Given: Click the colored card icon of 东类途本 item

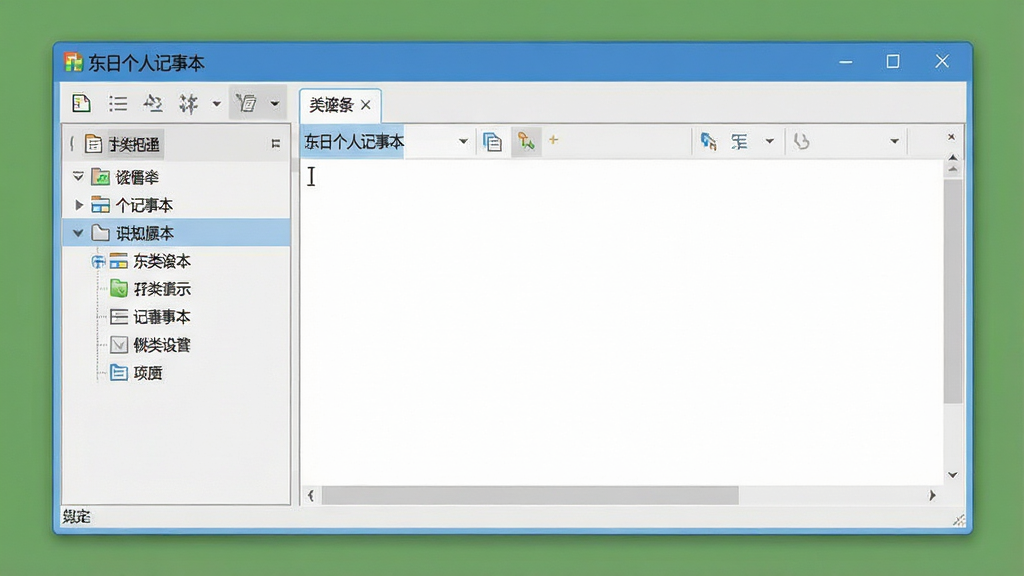Looking at the screenshot, I should [118, 261].
